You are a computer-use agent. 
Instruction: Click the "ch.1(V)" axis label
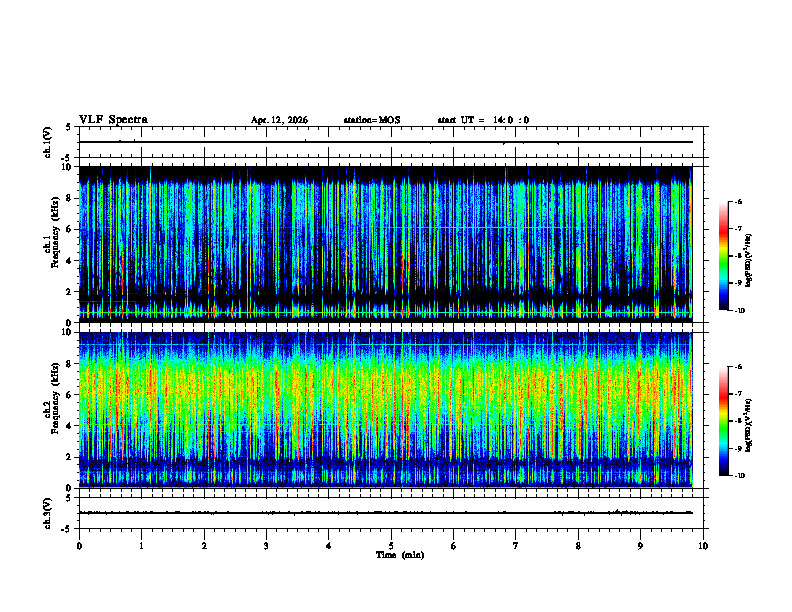click(x=48, y=142)
